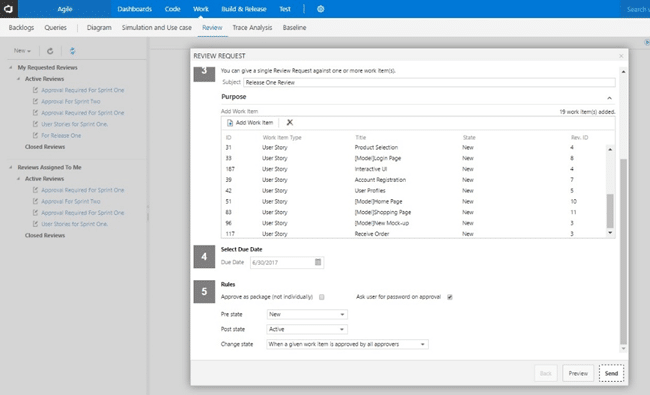650x395 pixels.
Task: Open the Code hub
Action: 172,9
